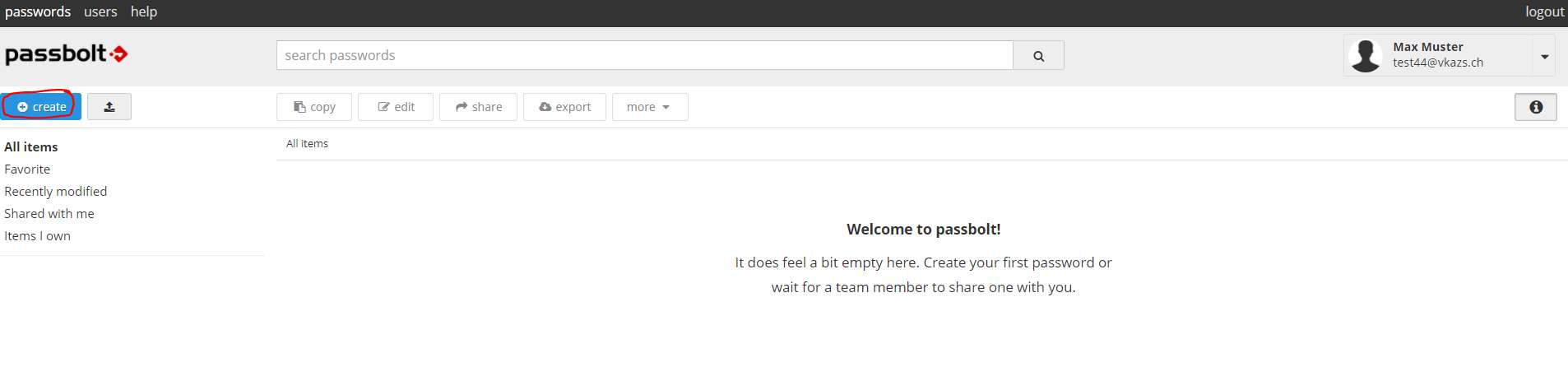The image size is (1568, 390).
Task: Click the logout link
Action: click(x=1544, y=12)
